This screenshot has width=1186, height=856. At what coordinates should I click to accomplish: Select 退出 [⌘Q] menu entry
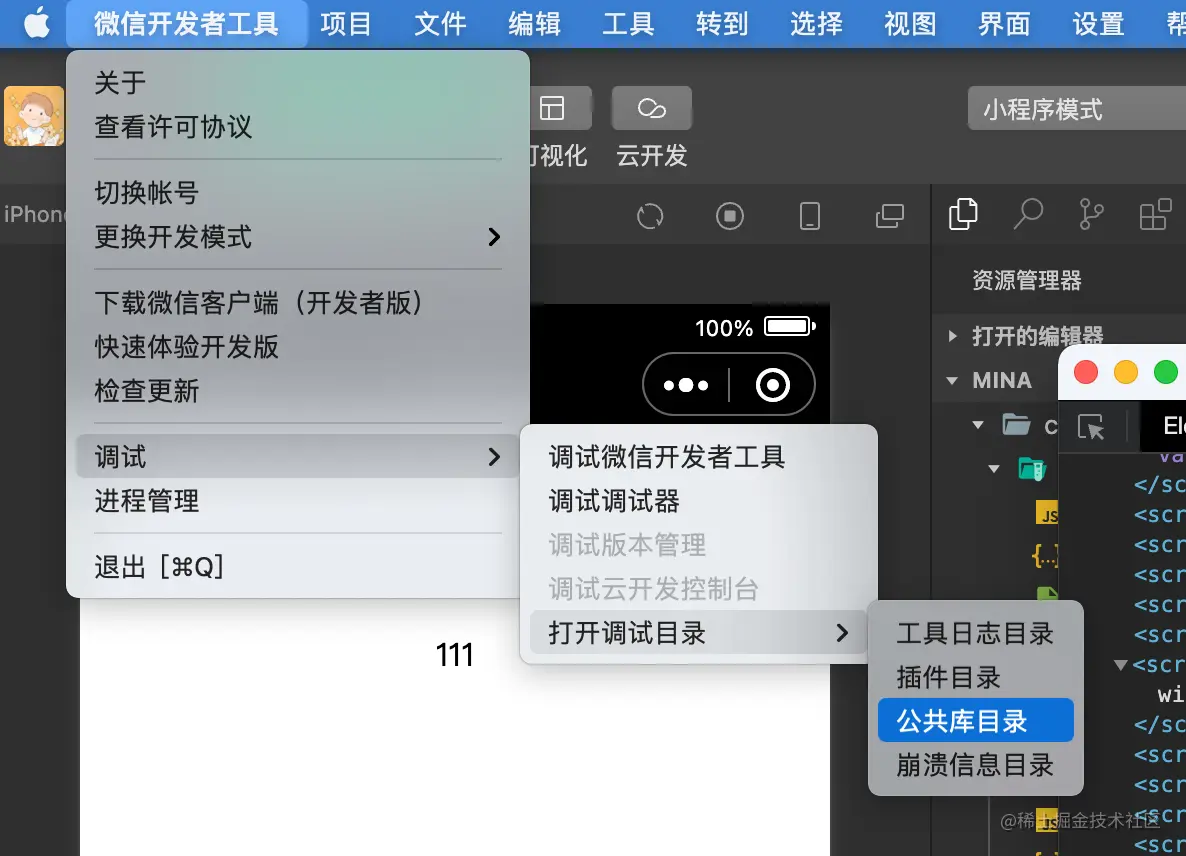pos(298,566)
